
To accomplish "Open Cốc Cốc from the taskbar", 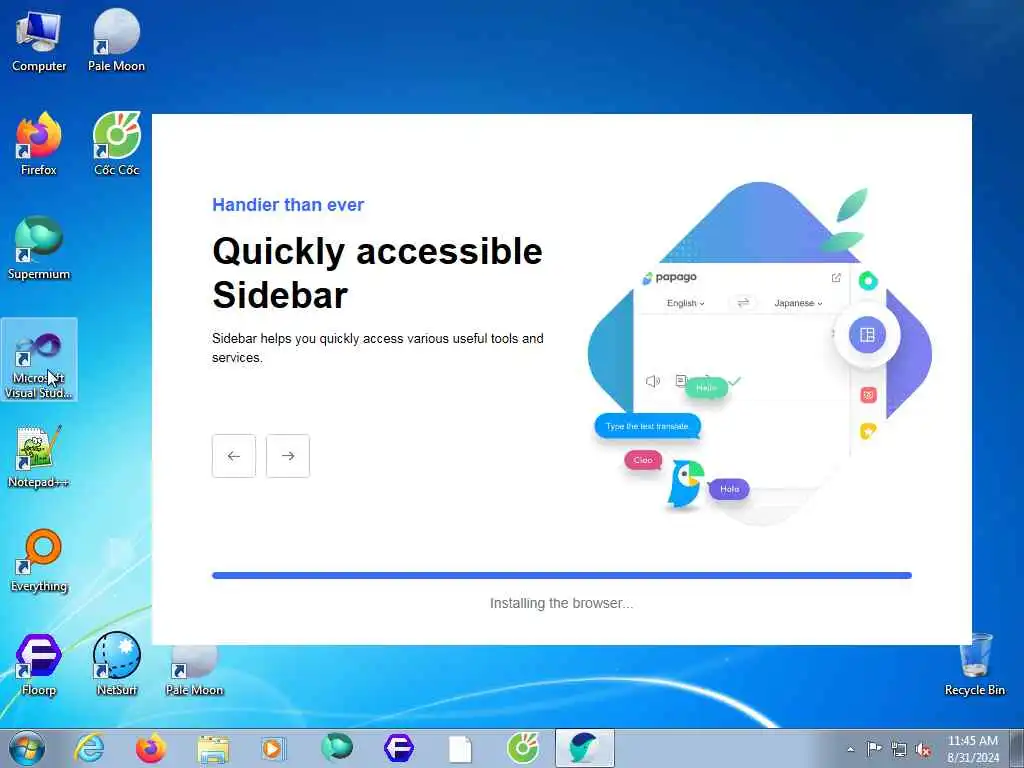I will pyautogui.click(x=523, y=748).
